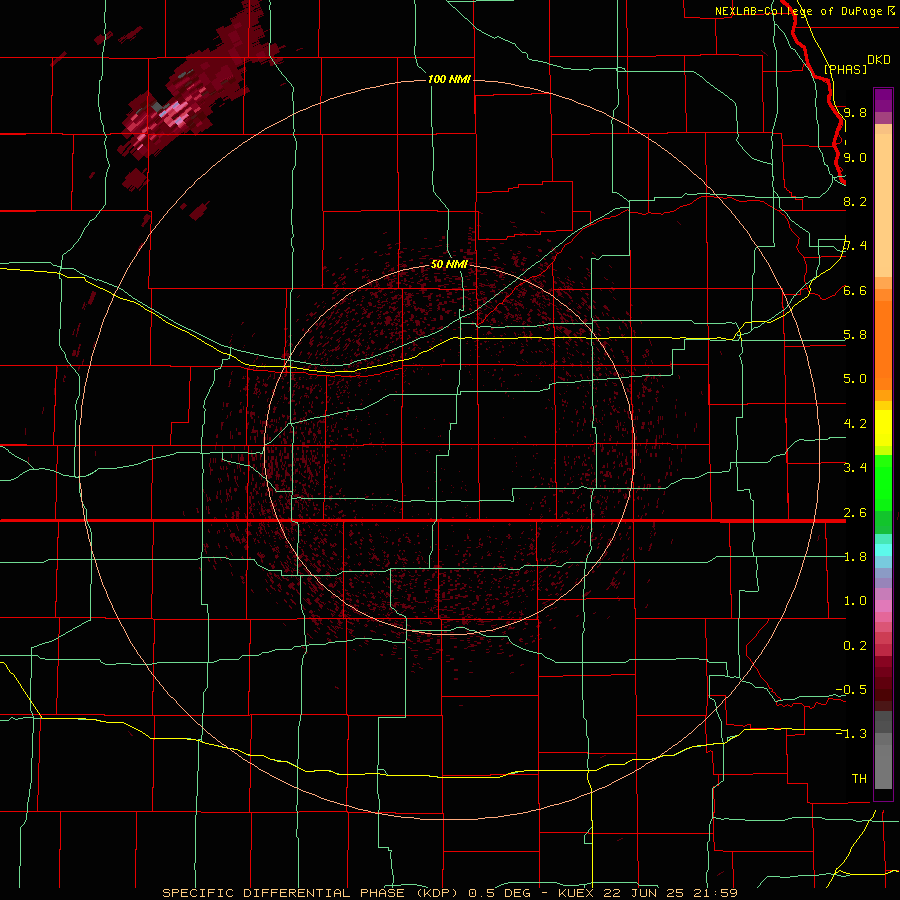Click the "50 NMI" range ring label
This screenshot has width=900, height=900.
tap(449, 264)
